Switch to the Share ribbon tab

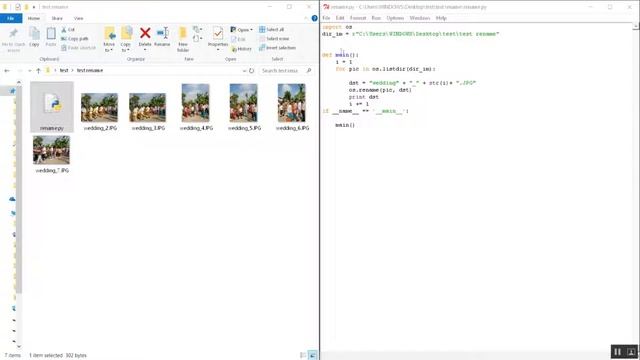pos(57,18)
